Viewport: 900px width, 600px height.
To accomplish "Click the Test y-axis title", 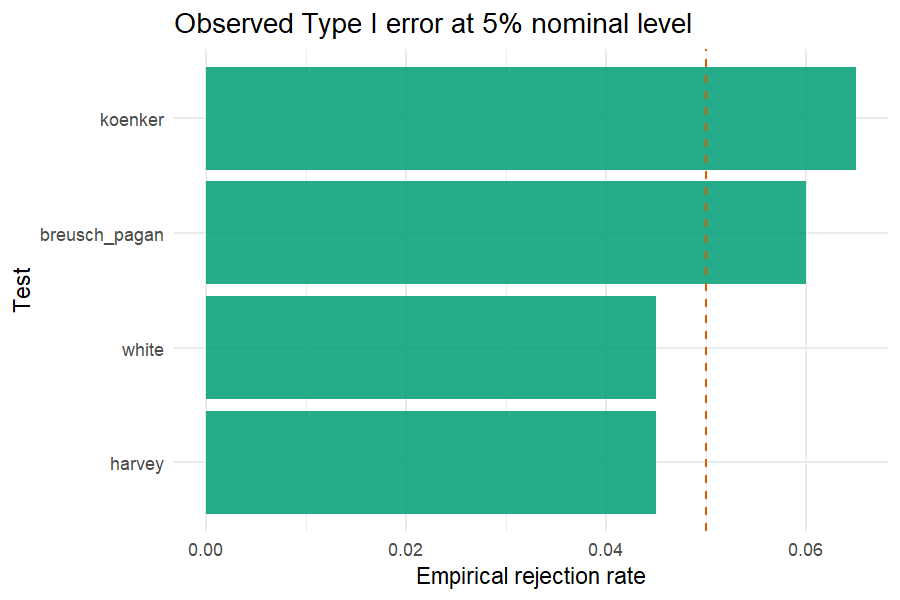I will tap(22, 290).
